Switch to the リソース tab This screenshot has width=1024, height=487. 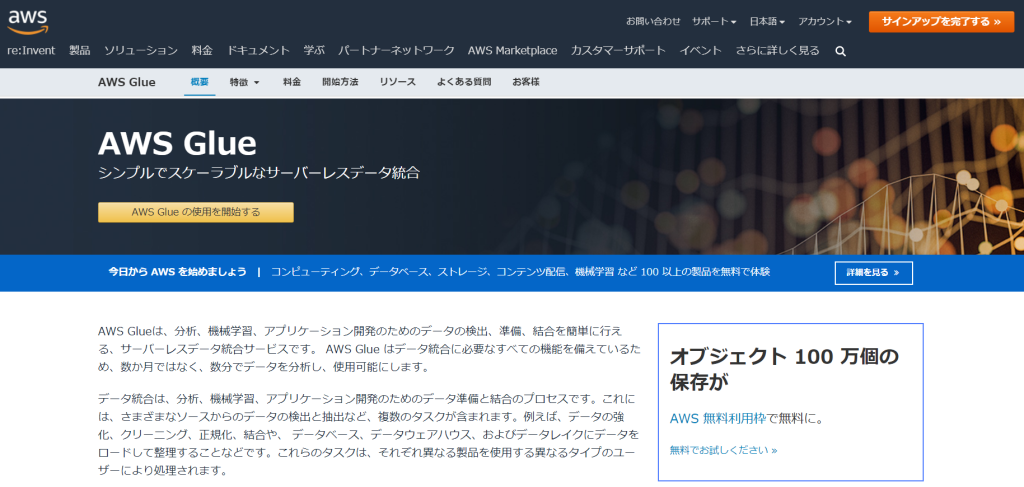coord(398,82)
